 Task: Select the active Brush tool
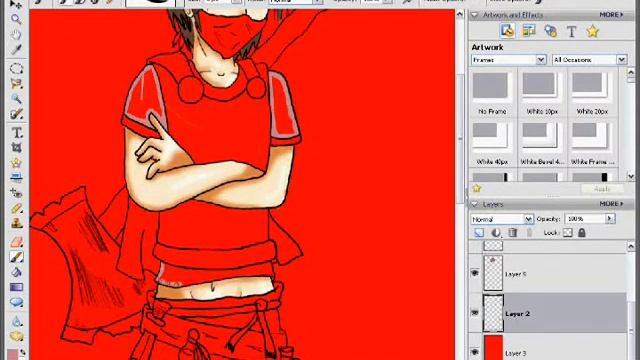pyautogui.click(x=16, y=257)
